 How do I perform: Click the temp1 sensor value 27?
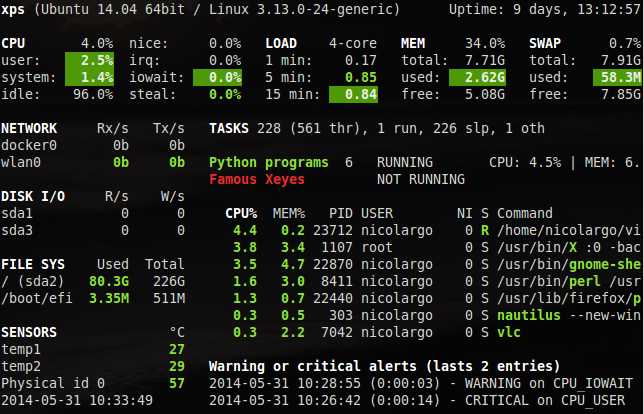click(x=177, y=349)
